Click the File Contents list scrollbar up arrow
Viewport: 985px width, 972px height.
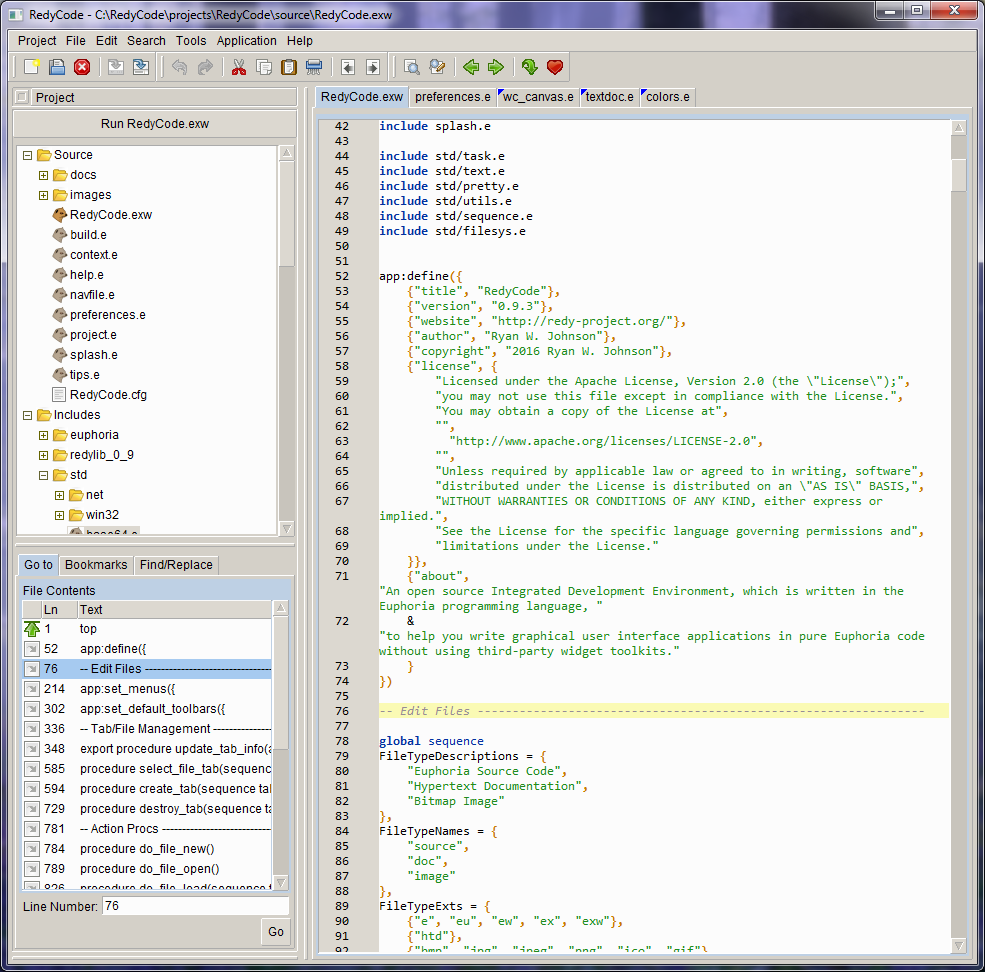pos(281,608)
